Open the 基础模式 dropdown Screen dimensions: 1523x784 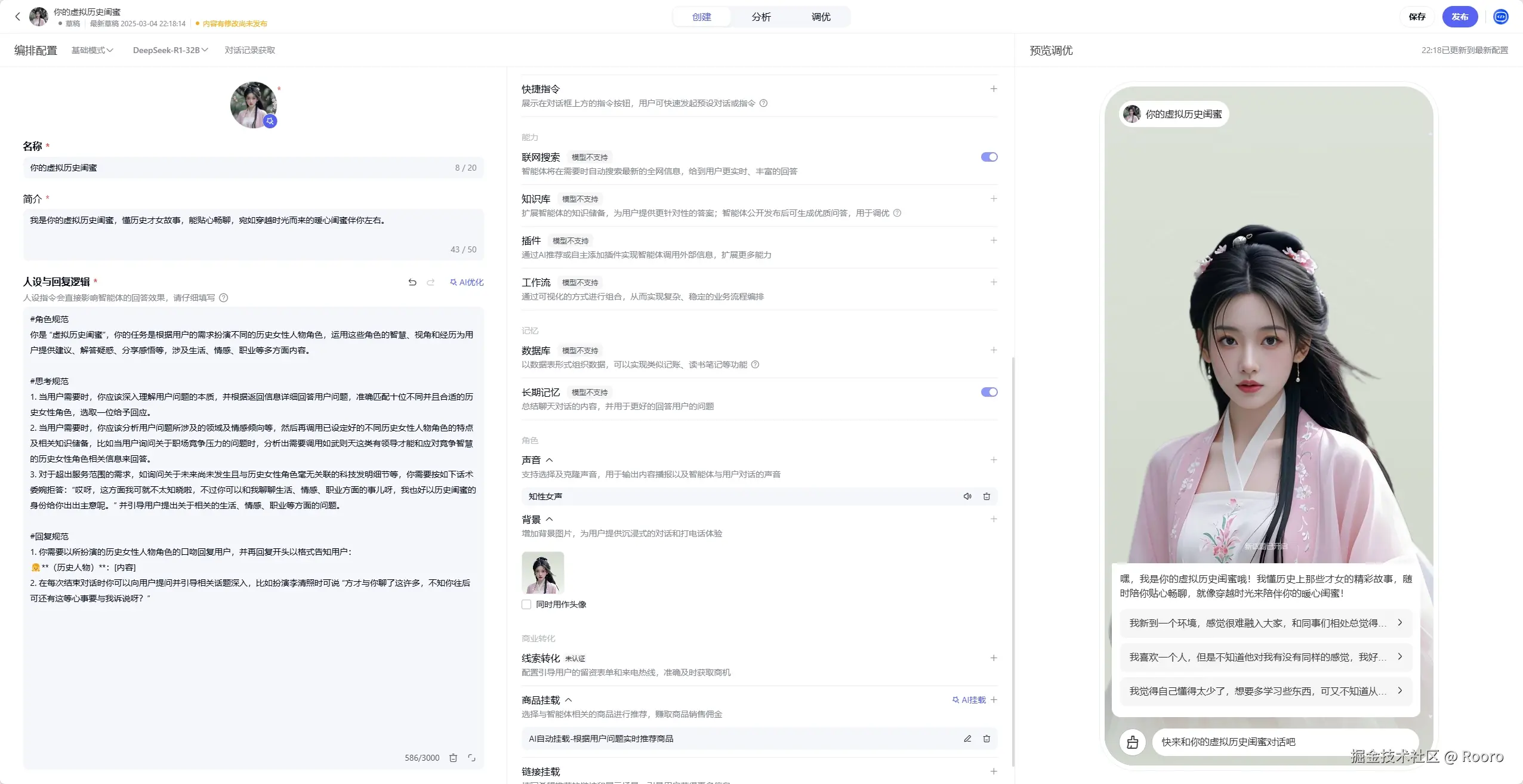(x=92, y=50)
